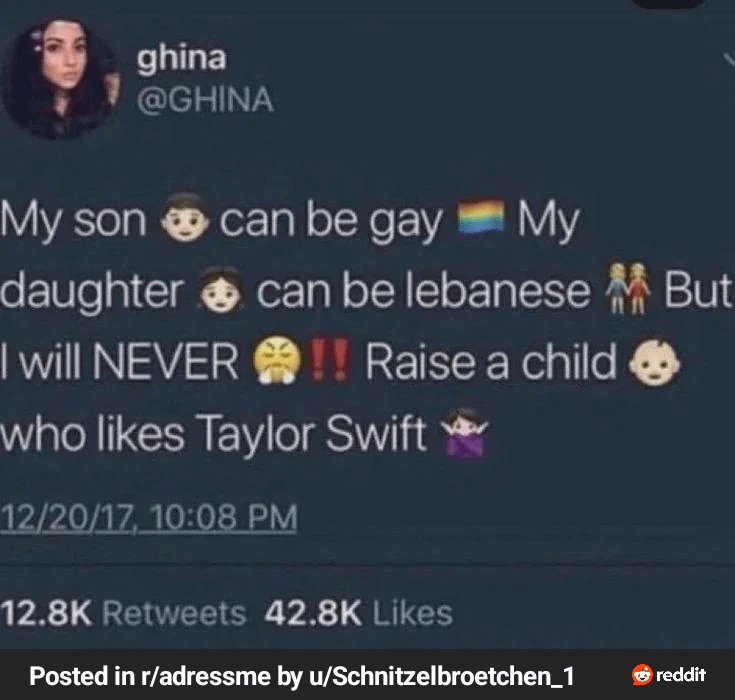The width and height of the screenshot is (735, 700).
Task: Click the rainbow flag emoji
Action: tap(480, 216)
